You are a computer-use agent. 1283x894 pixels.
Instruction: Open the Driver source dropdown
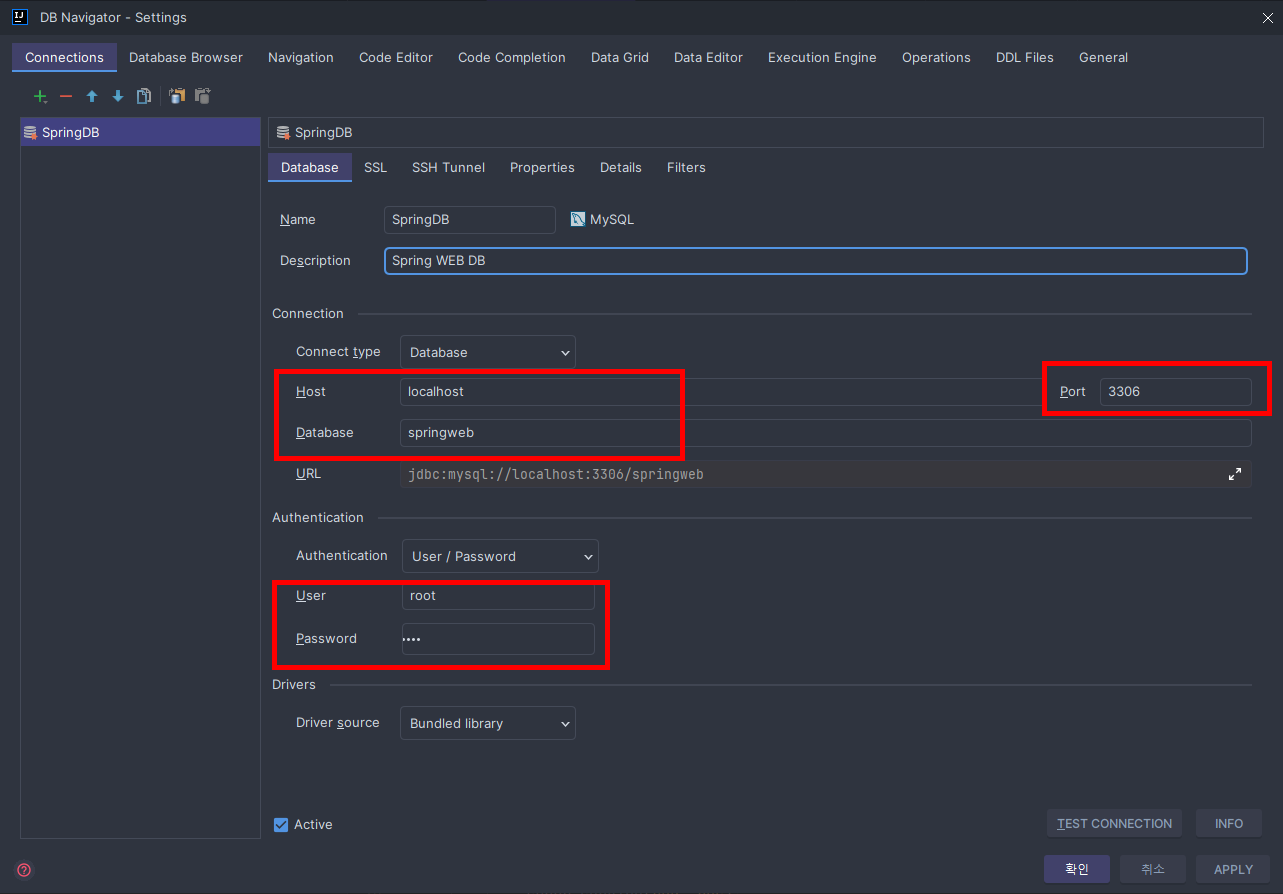pos(488,723)
